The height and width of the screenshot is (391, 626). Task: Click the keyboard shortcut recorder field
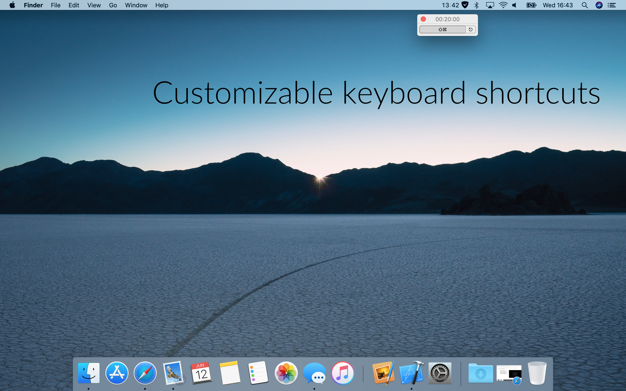coord(442,30)
